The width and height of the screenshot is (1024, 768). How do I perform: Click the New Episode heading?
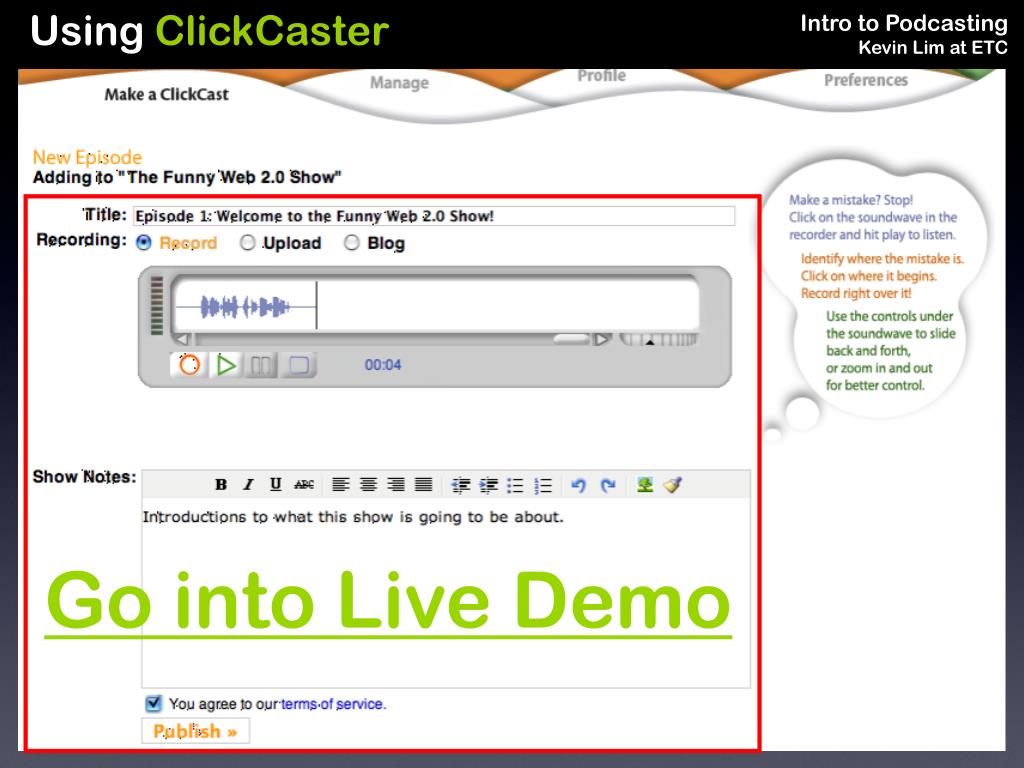[x=88, y=157]
